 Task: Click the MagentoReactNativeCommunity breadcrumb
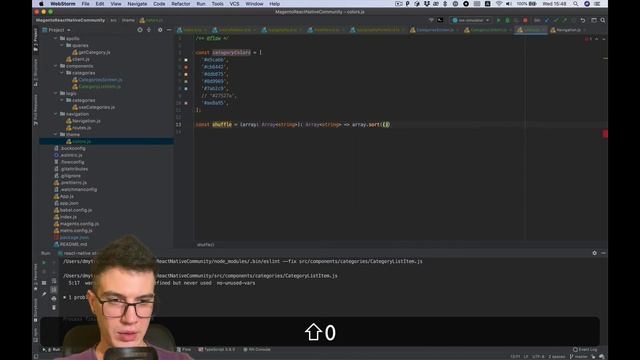pyautogui.click(x=70, y=20)
